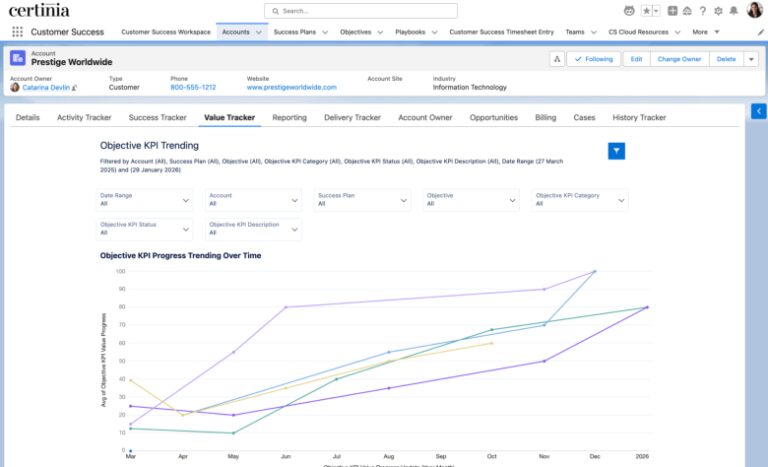Select the Success Tracker tab
This screenshot has height=467, width=768.
[158, 118]
